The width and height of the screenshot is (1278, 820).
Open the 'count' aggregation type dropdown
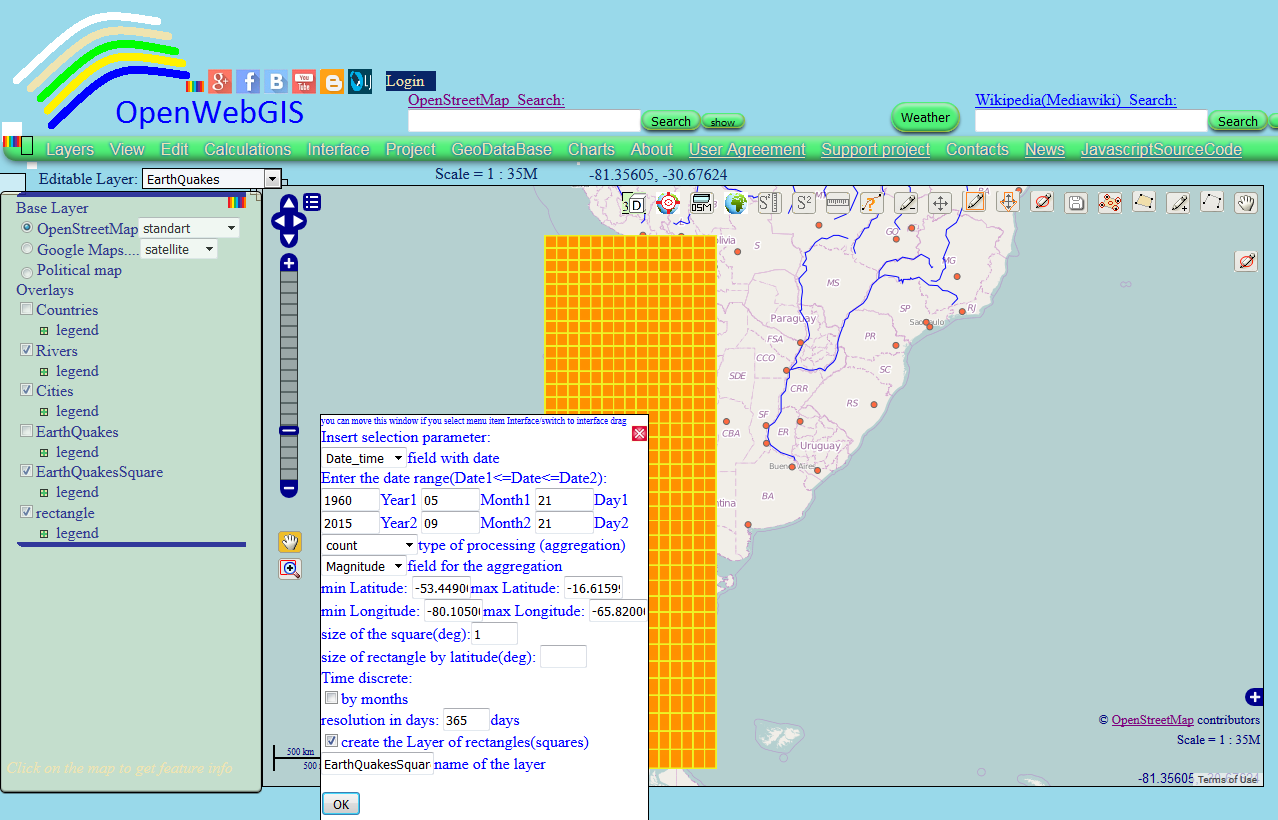pos(370,545)
